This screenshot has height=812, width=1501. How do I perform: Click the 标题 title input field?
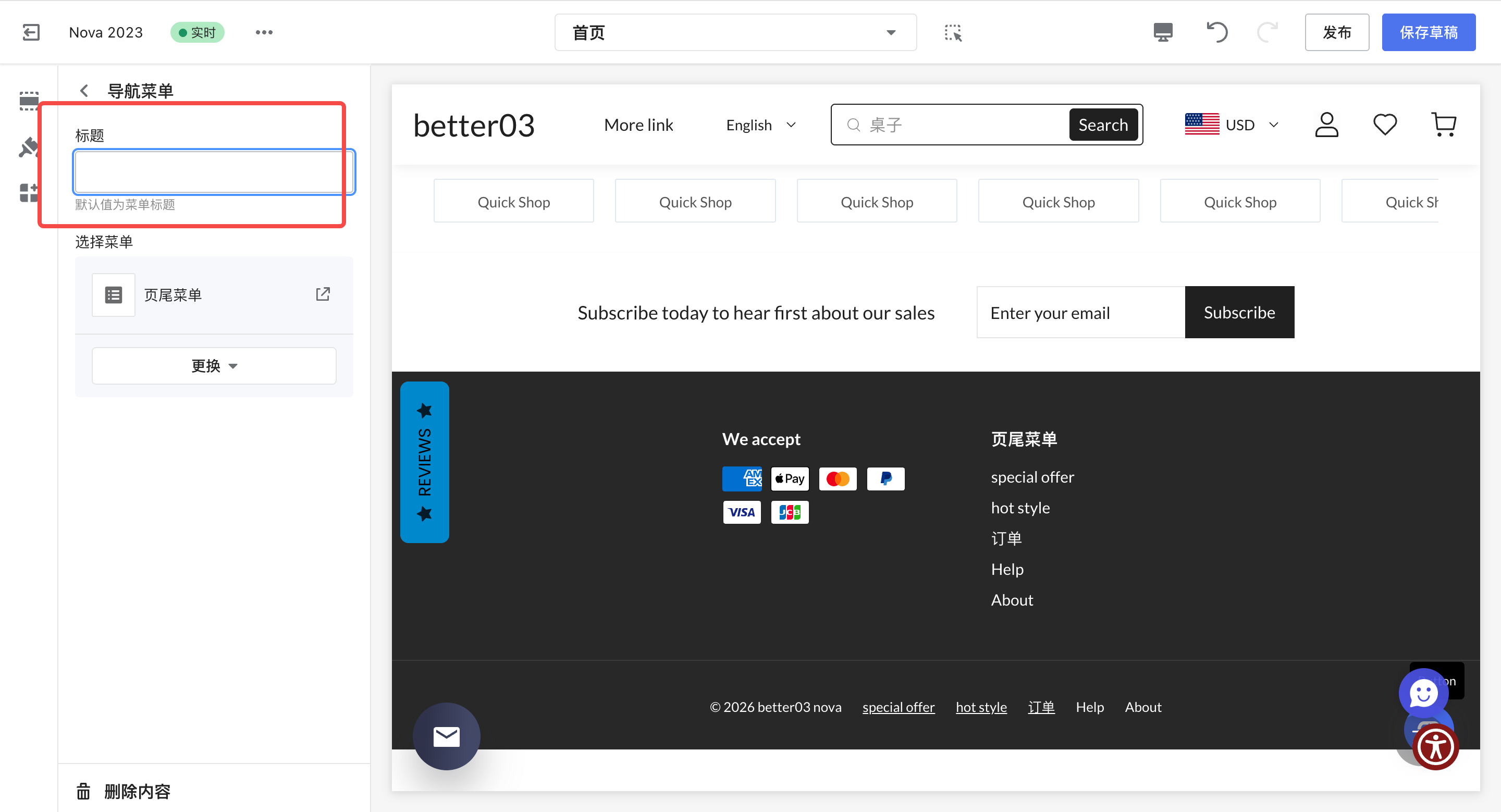(213, 172)
